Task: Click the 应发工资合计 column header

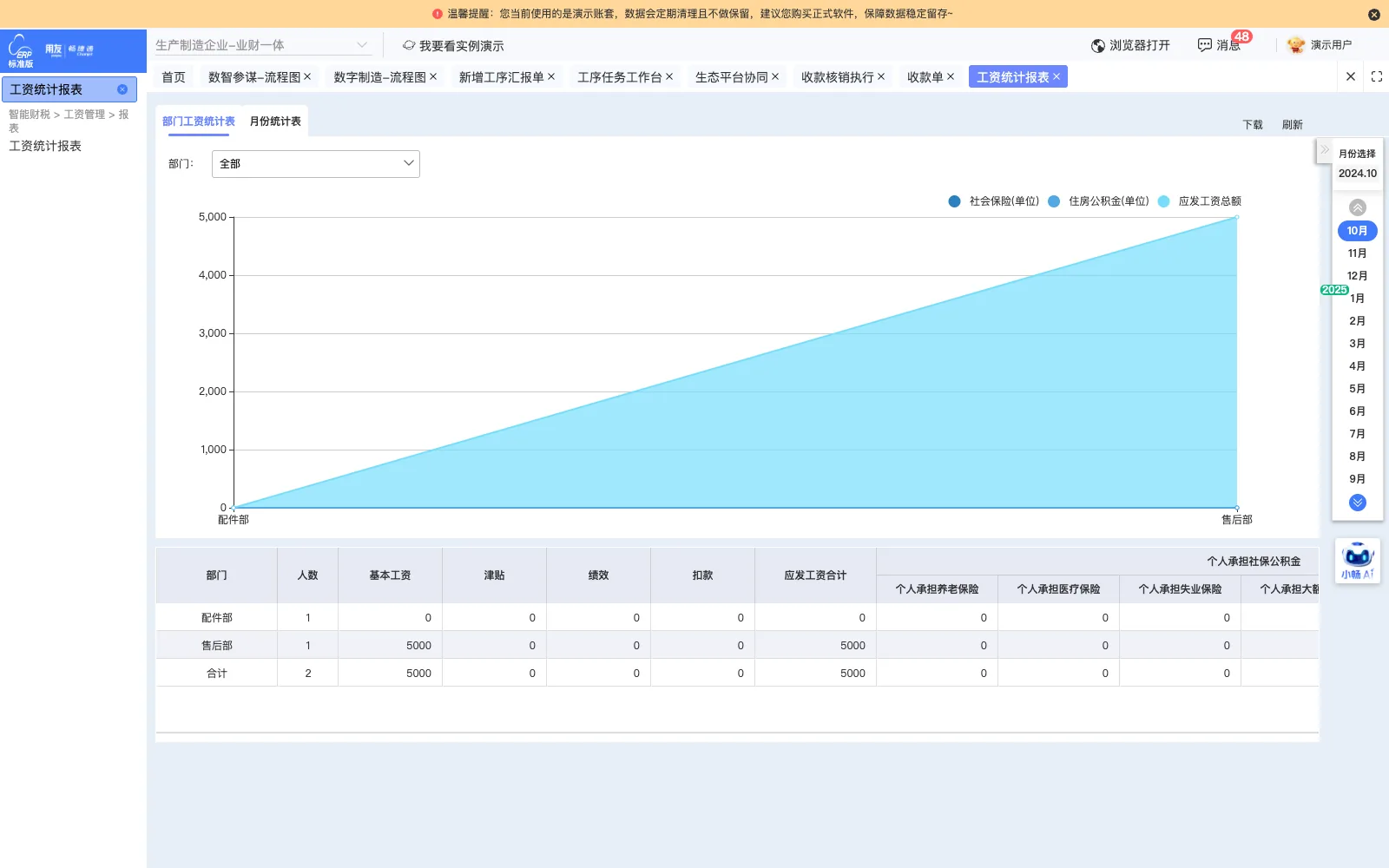Action: click(815, 575)
